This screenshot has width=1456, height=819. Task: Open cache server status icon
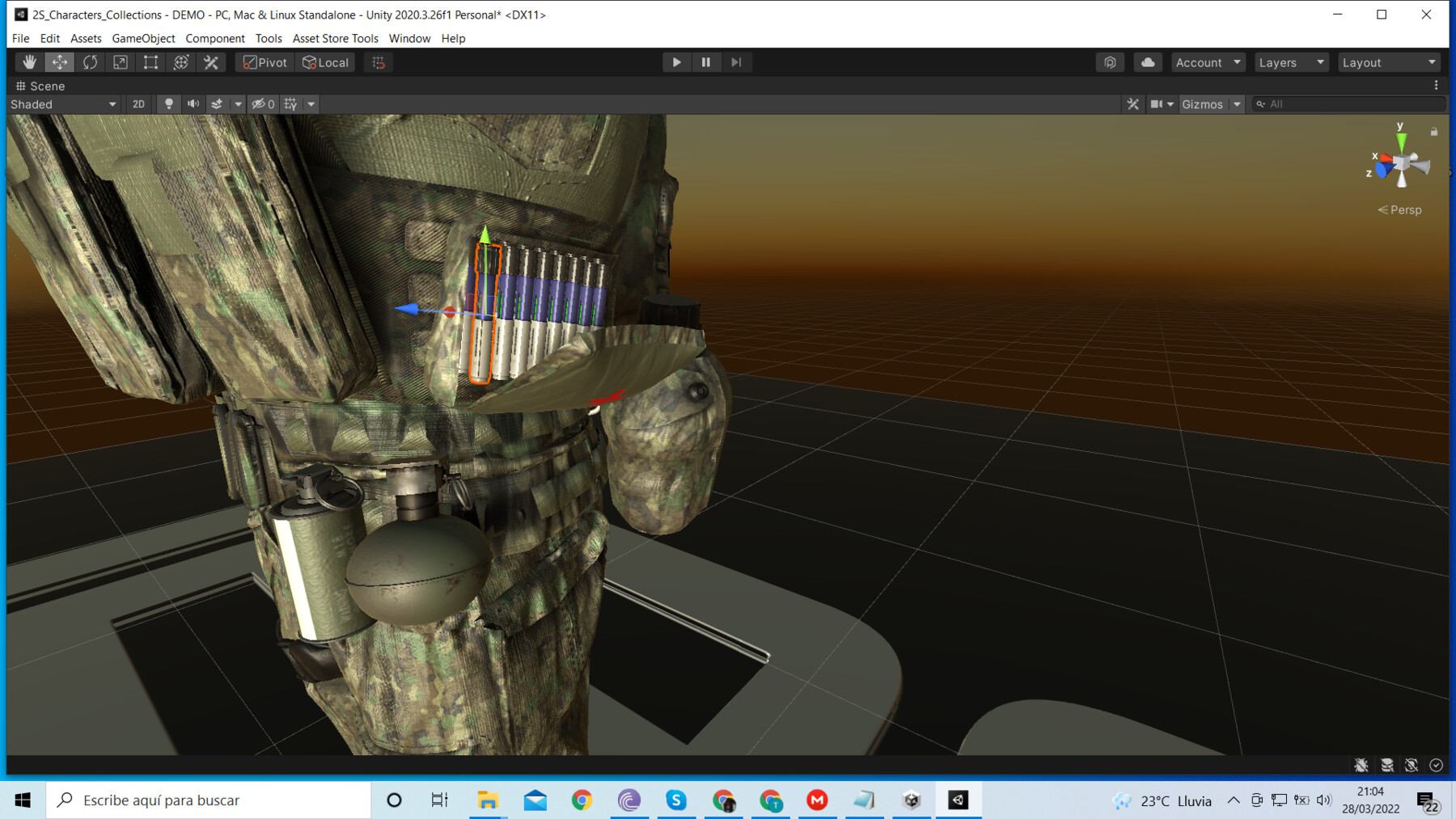(1387, 765)
